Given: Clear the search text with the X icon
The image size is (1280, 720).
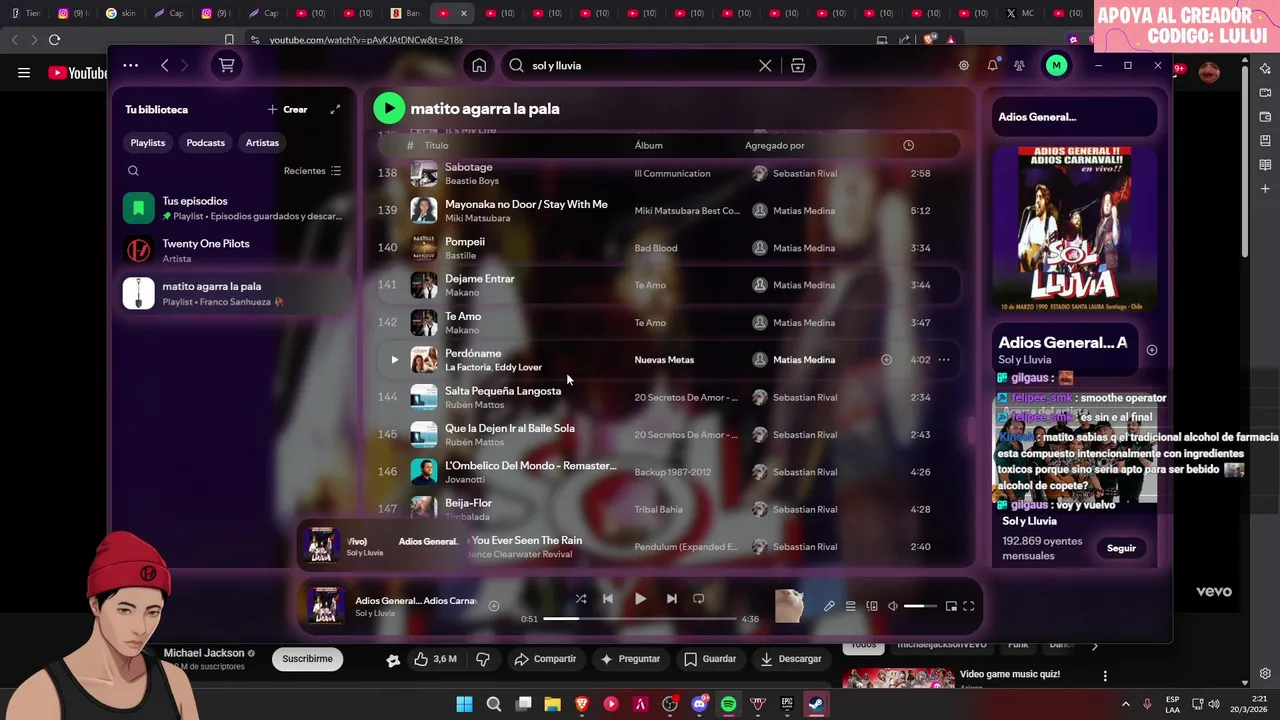Looking at the screenshot, I should 765,65.
